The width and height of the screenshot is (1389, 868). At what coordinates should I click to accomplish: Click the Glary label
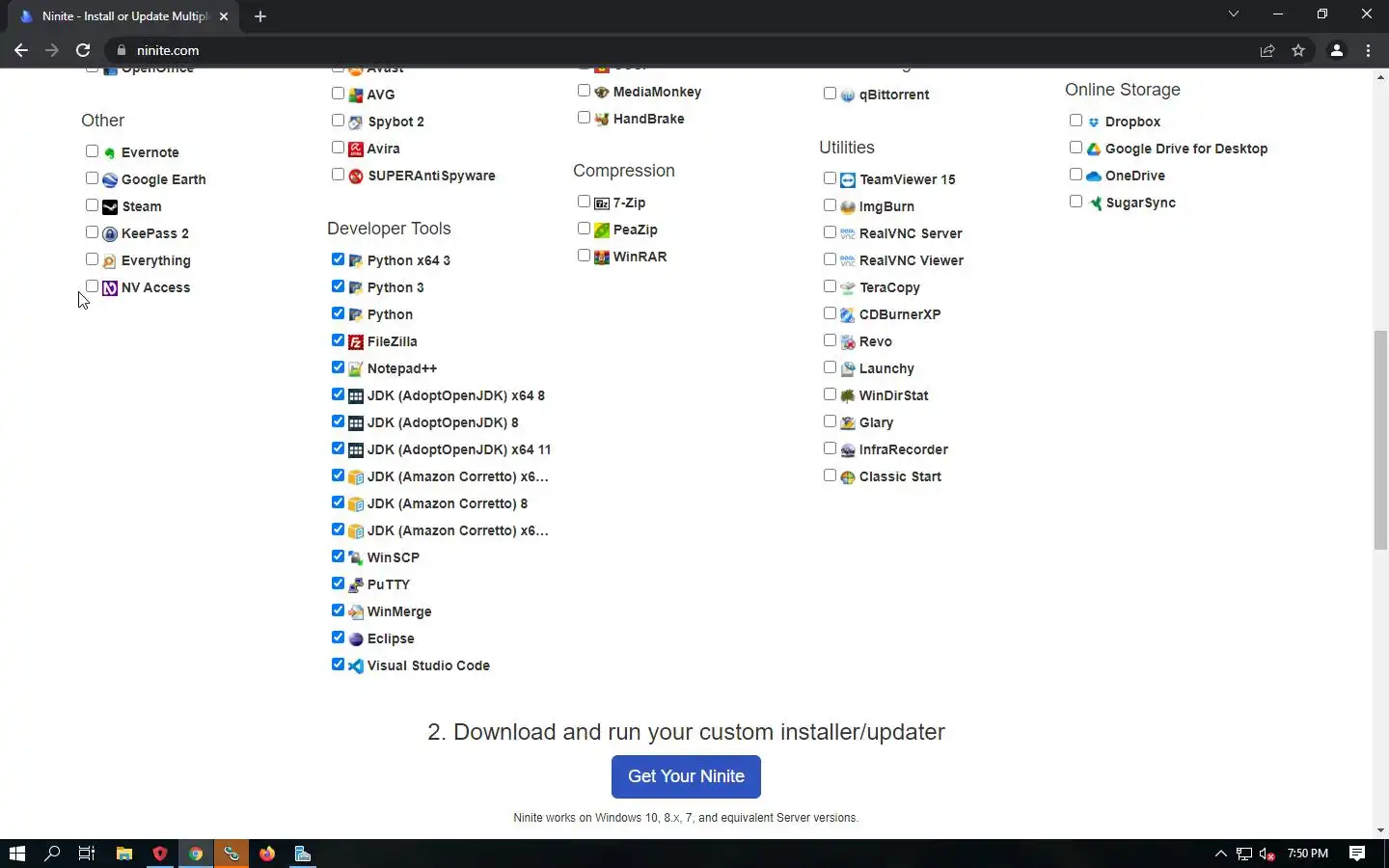[876, 422]
